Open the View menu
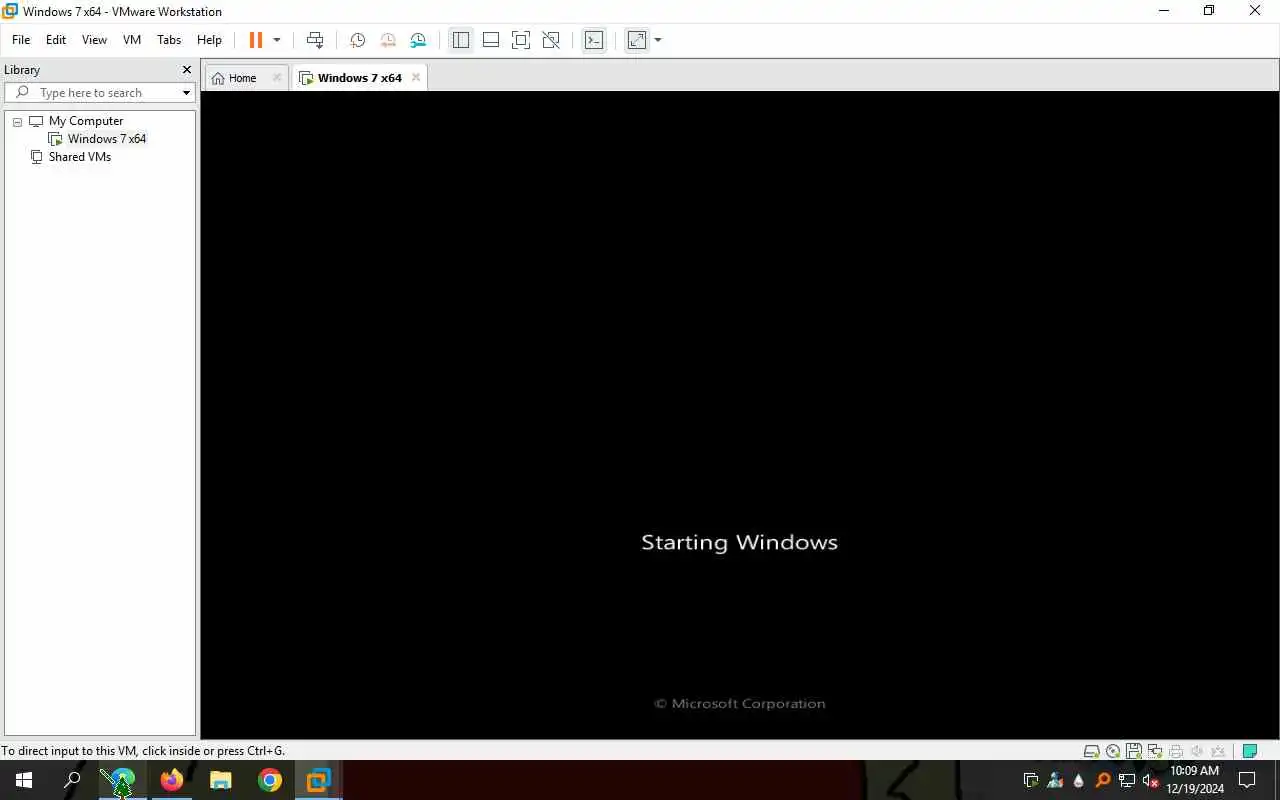This screenshot has height=800, width=1280. 94,40
